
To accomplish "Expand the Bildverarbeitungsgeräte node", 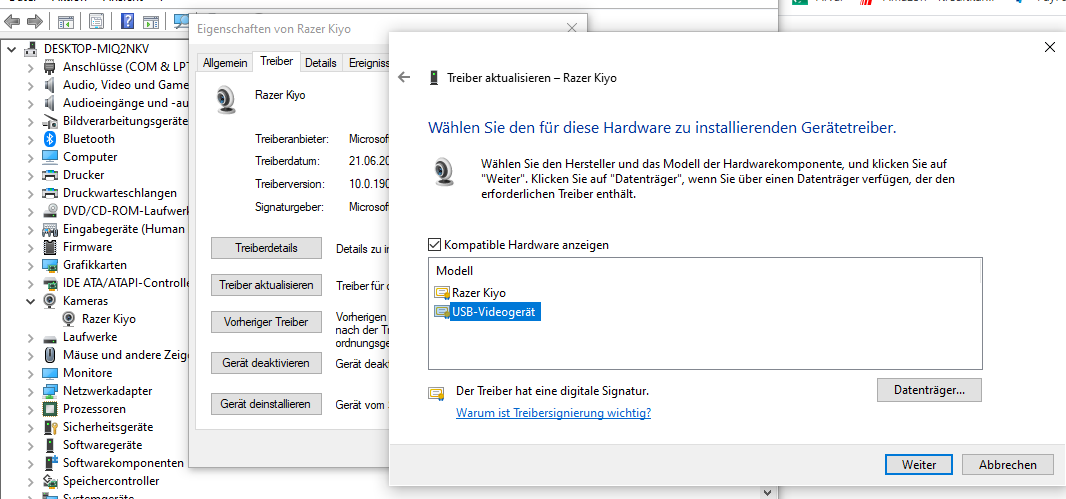I will [x=31, y=121].
